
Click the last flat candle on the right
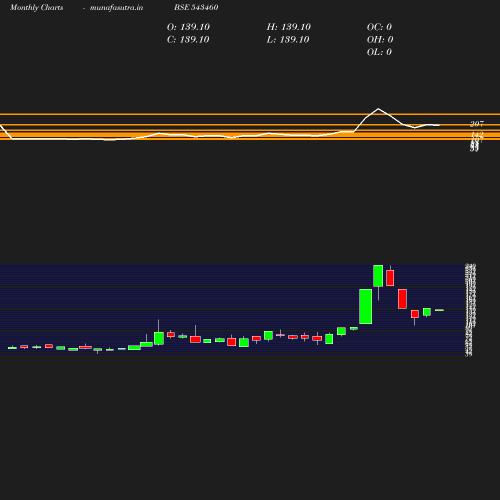coord(439,310)
